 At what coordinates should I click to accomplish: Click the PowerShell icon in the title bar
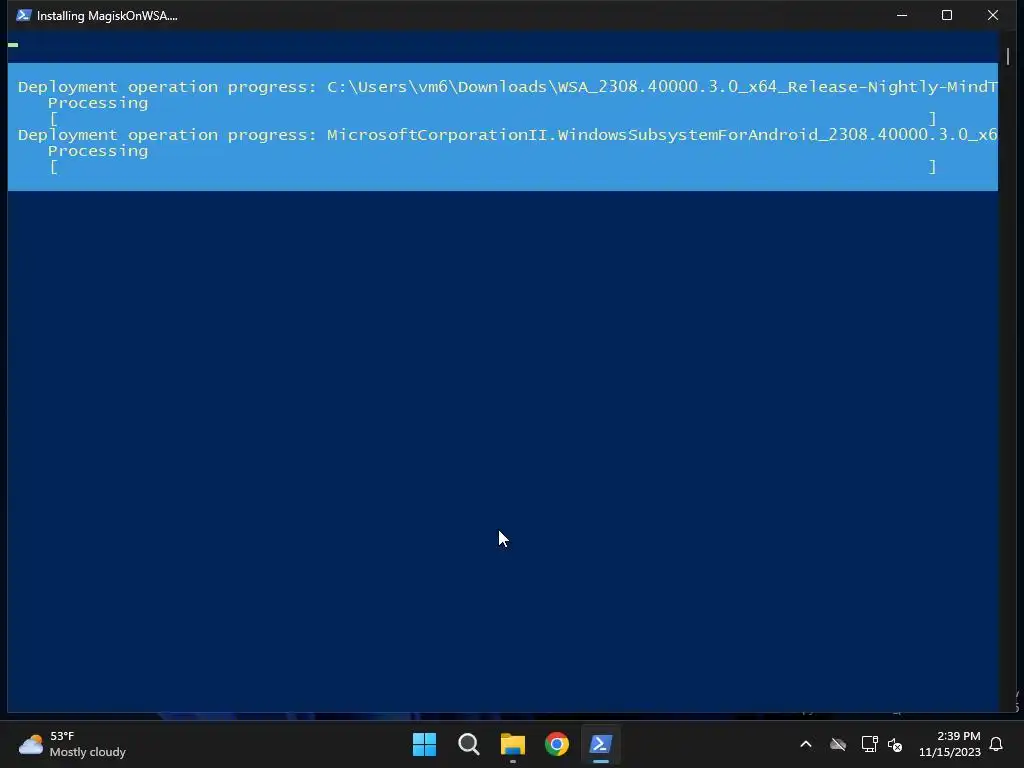(x=24, y=15)
